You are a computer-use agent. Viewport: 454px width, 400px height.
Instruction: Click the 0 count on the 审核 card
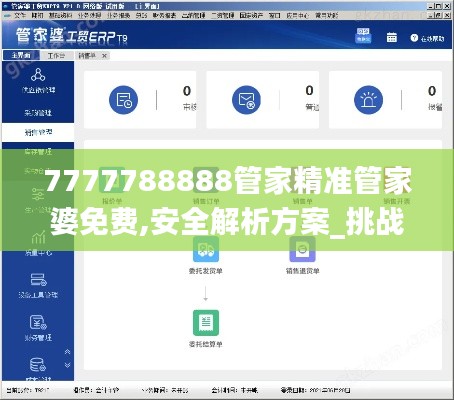click(187, 91)
